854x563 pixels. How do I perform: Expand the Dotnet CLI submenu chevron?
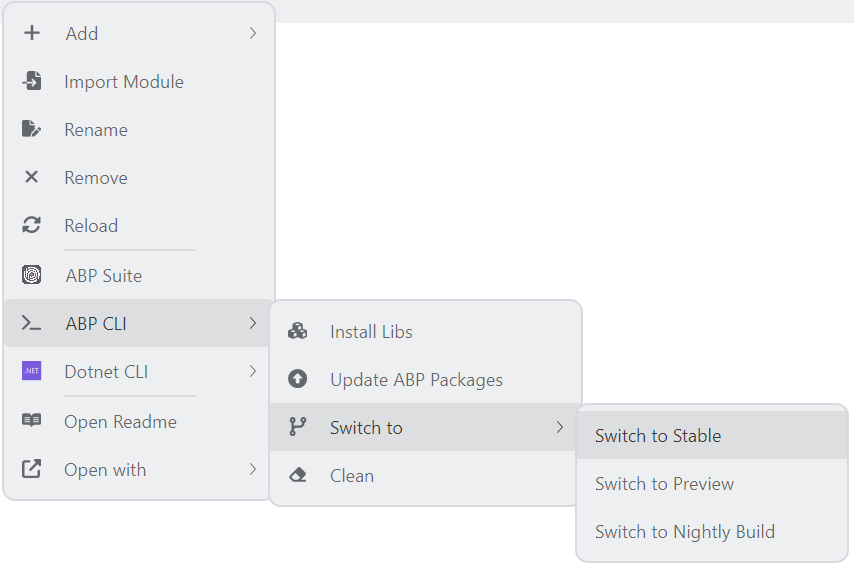[x=253, y=371]
